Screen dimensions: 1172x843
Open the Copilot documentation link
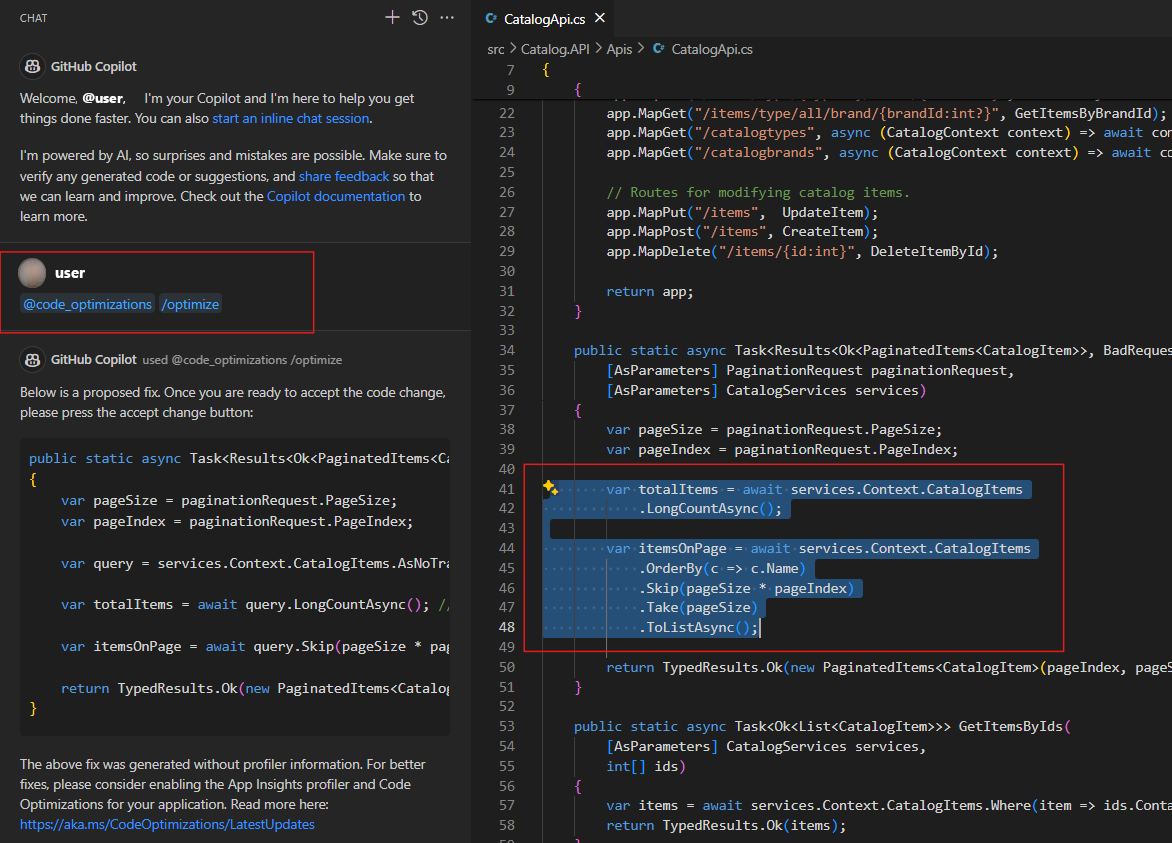[x=335, y=195]
